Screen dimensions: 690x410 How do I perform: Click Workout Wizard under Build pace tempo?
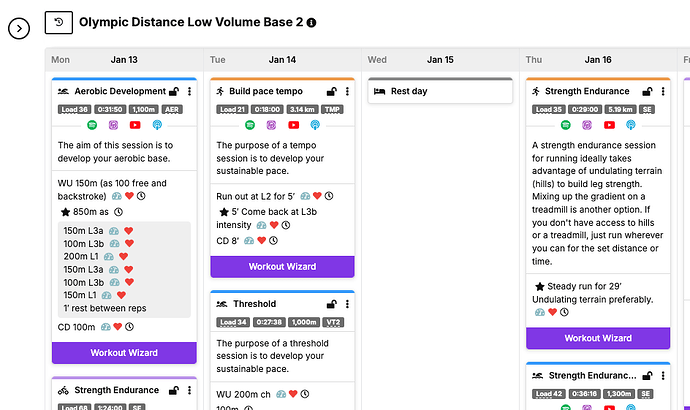pos(281,267)
